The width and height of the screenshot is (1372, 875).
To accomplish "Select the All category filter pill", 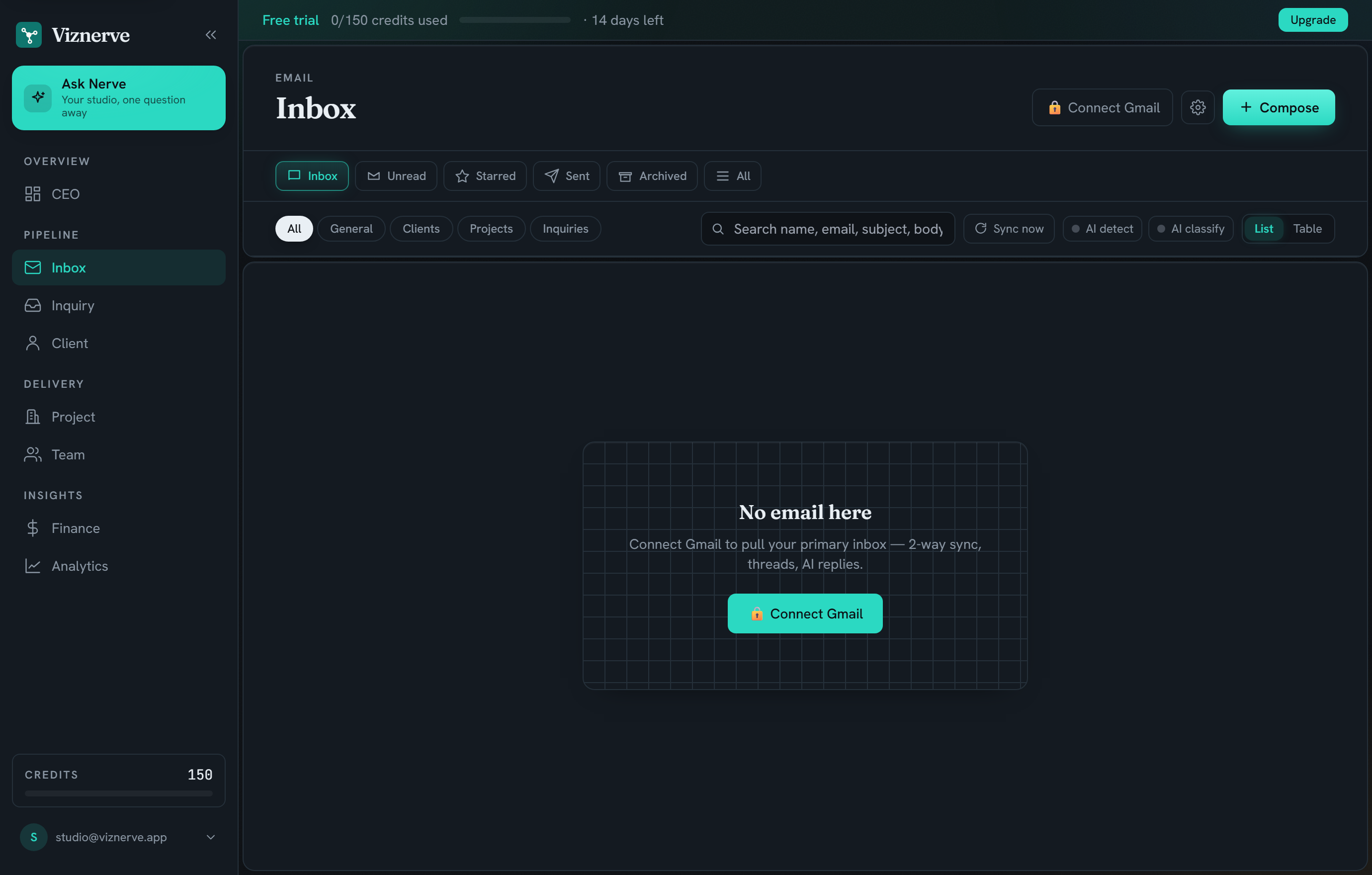I will point(294,229).
